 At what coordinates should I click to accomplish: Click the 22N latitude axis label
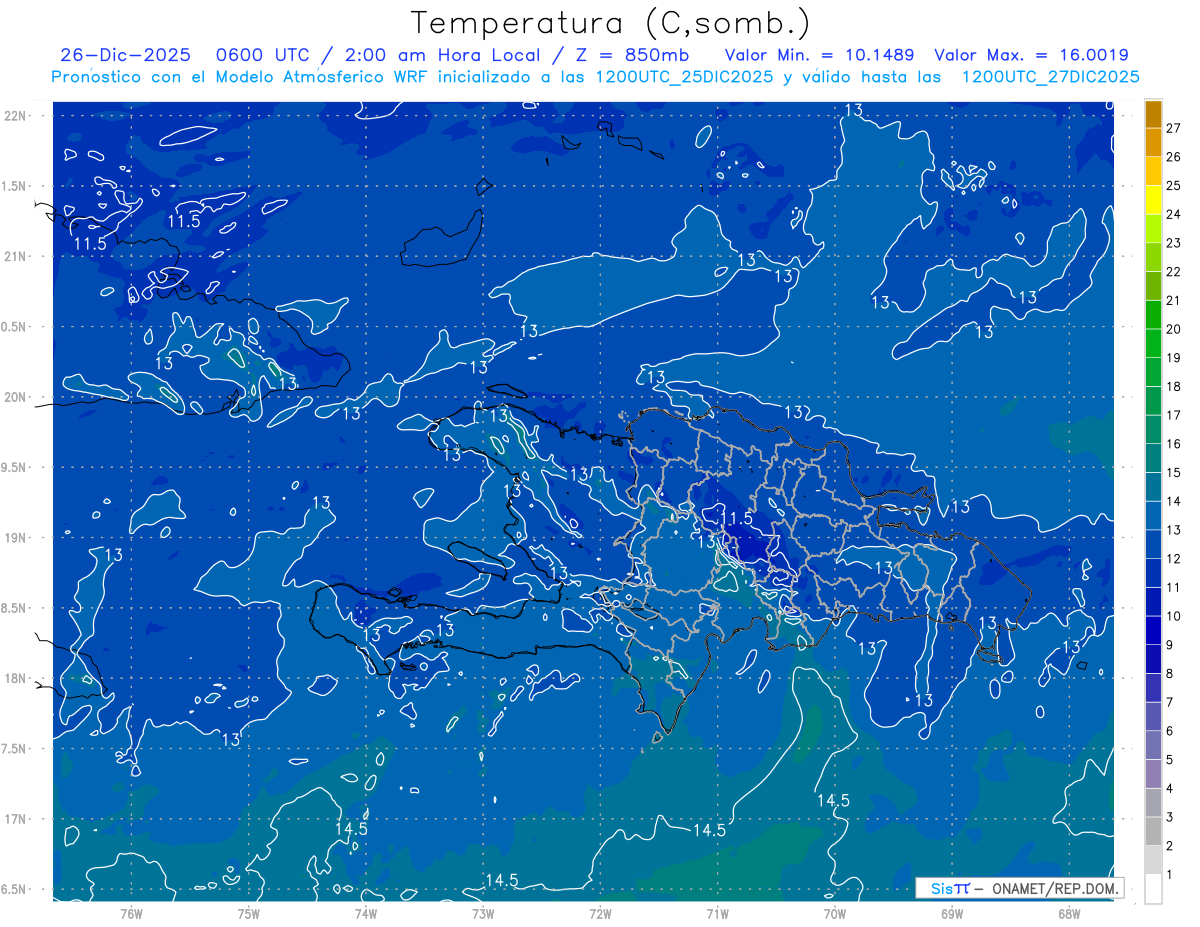16,115
